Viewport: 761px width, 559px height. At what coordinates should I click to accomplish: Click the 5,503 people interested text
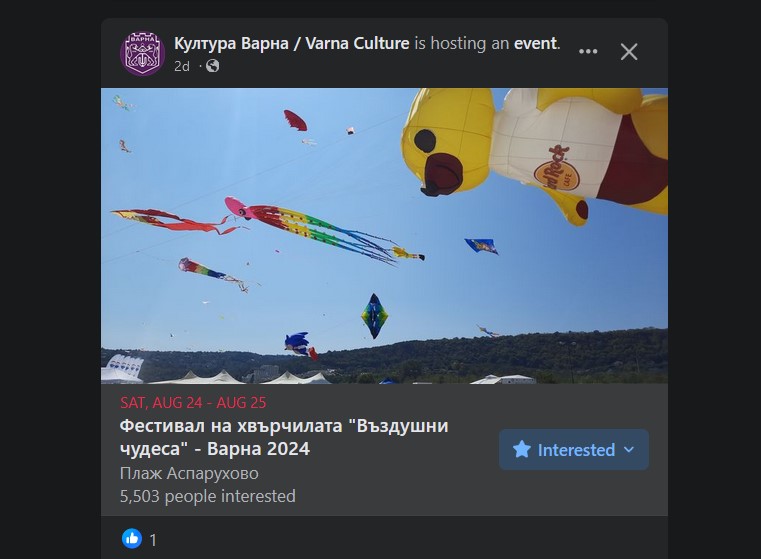[208, 496]
